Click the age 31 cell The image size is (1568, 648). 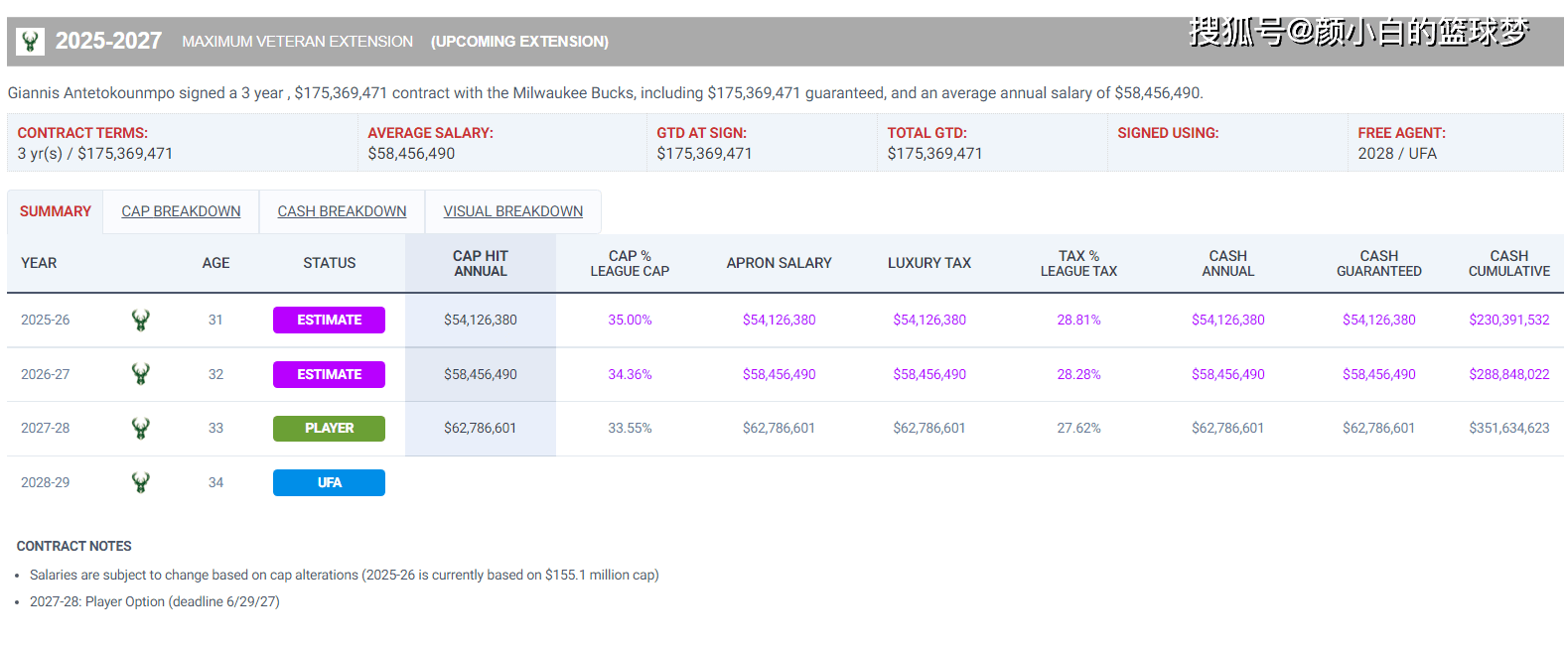click(215, 320)
